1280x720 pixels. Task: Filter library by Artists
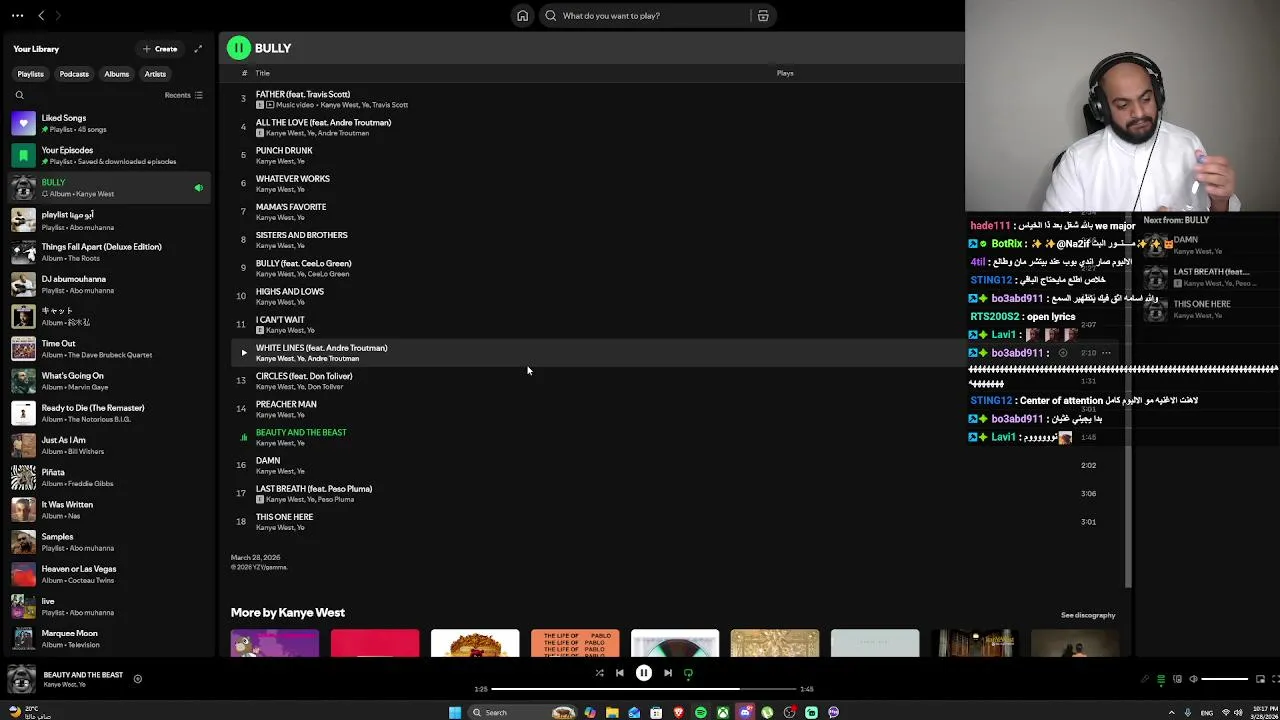(x=155, y=74)
